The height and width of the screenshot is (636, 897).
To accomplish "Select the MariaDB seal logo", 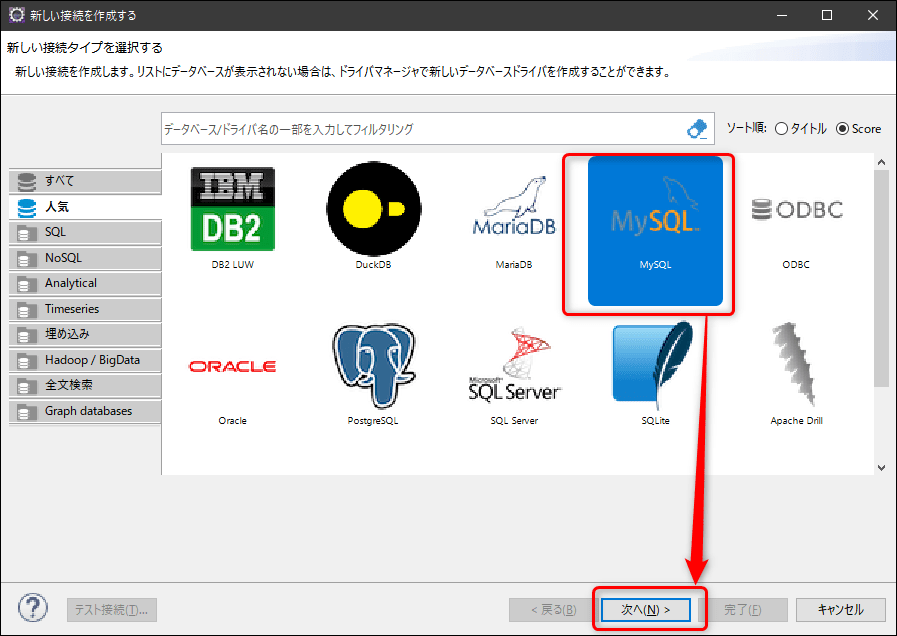I will (x=514, y=206).
